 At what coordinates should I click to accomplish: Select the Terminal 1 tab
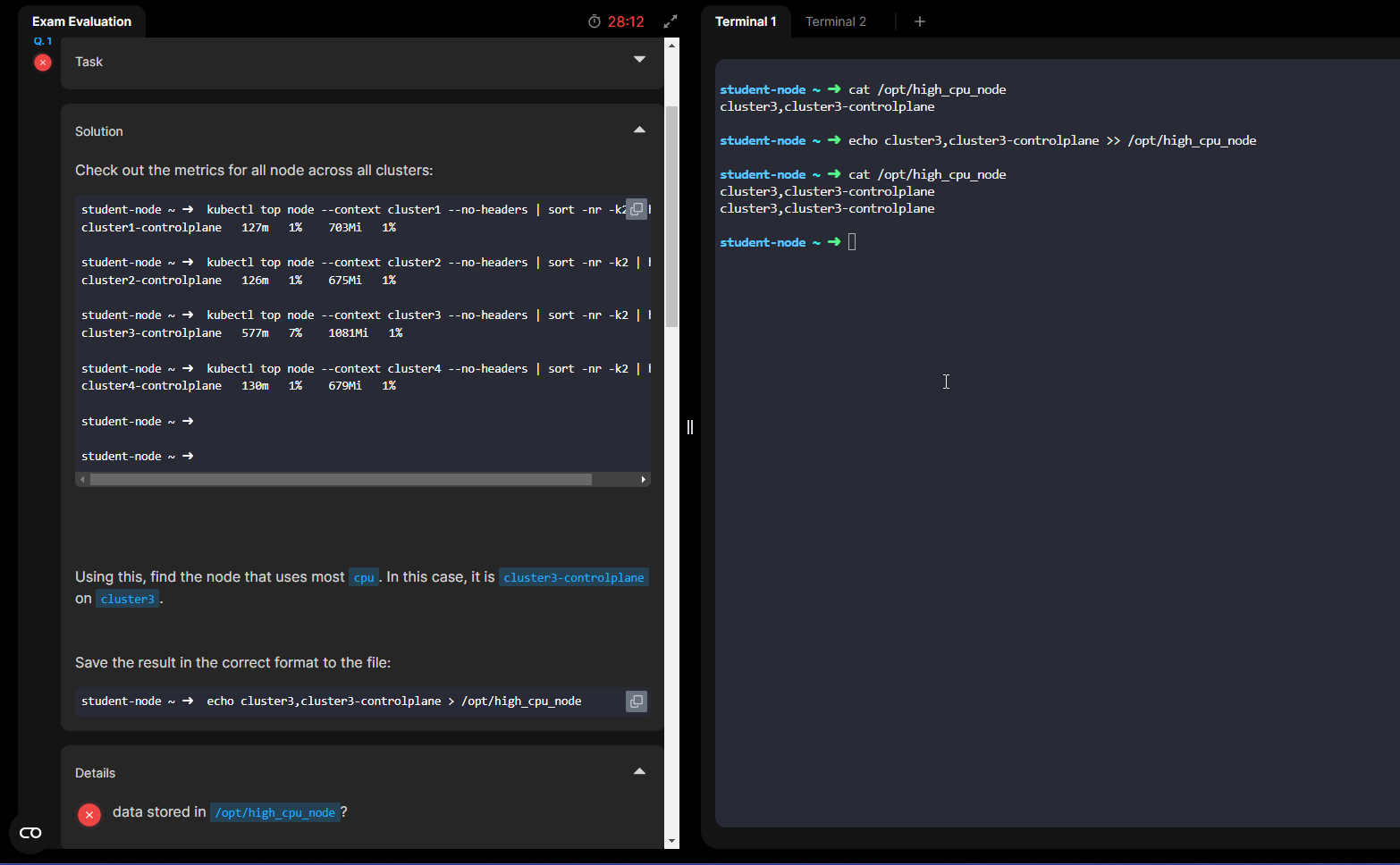click(x=745, y=21)
